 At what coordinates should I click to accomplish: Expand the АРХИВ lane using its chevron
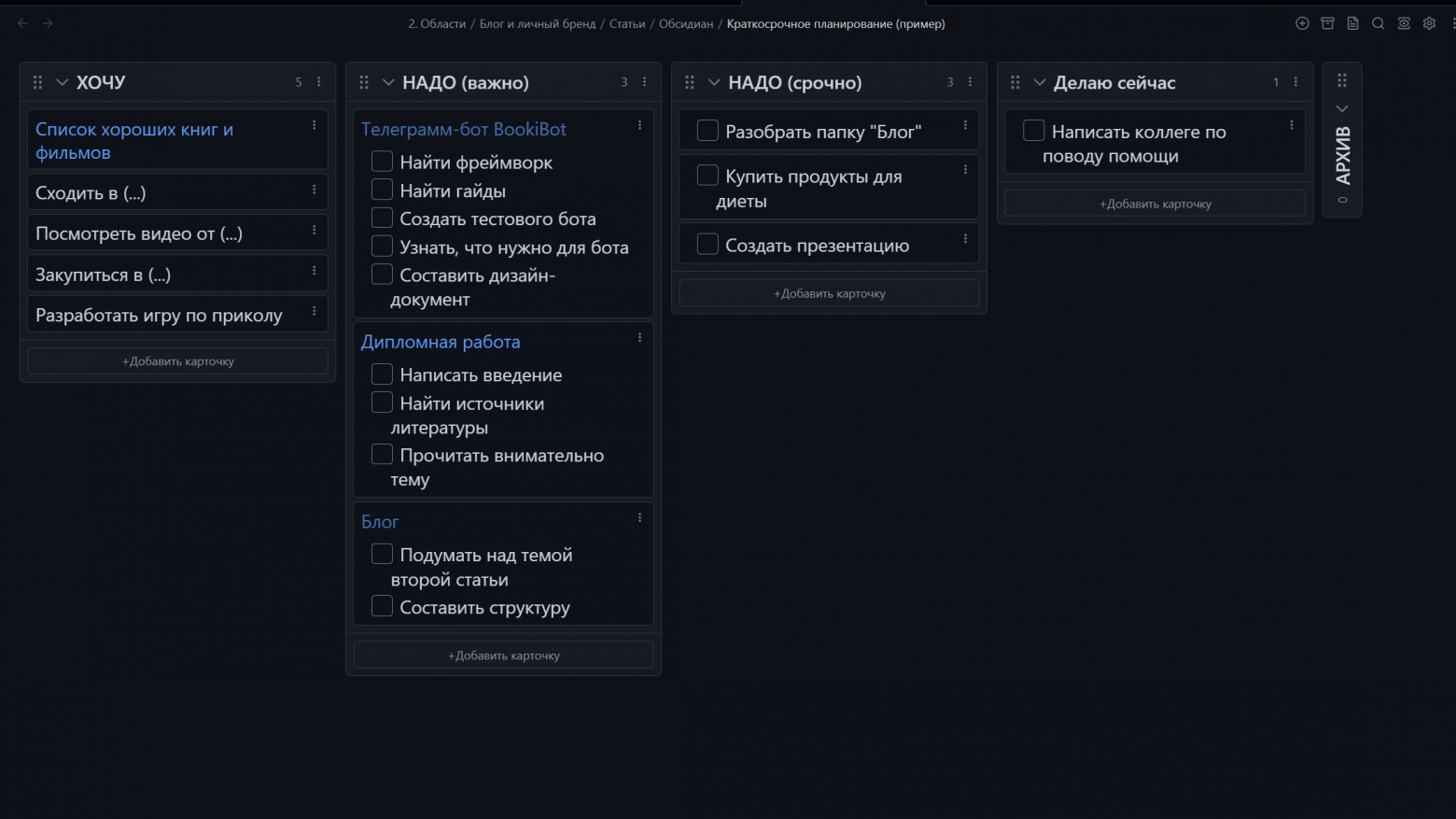click(x=1342, y=108)
